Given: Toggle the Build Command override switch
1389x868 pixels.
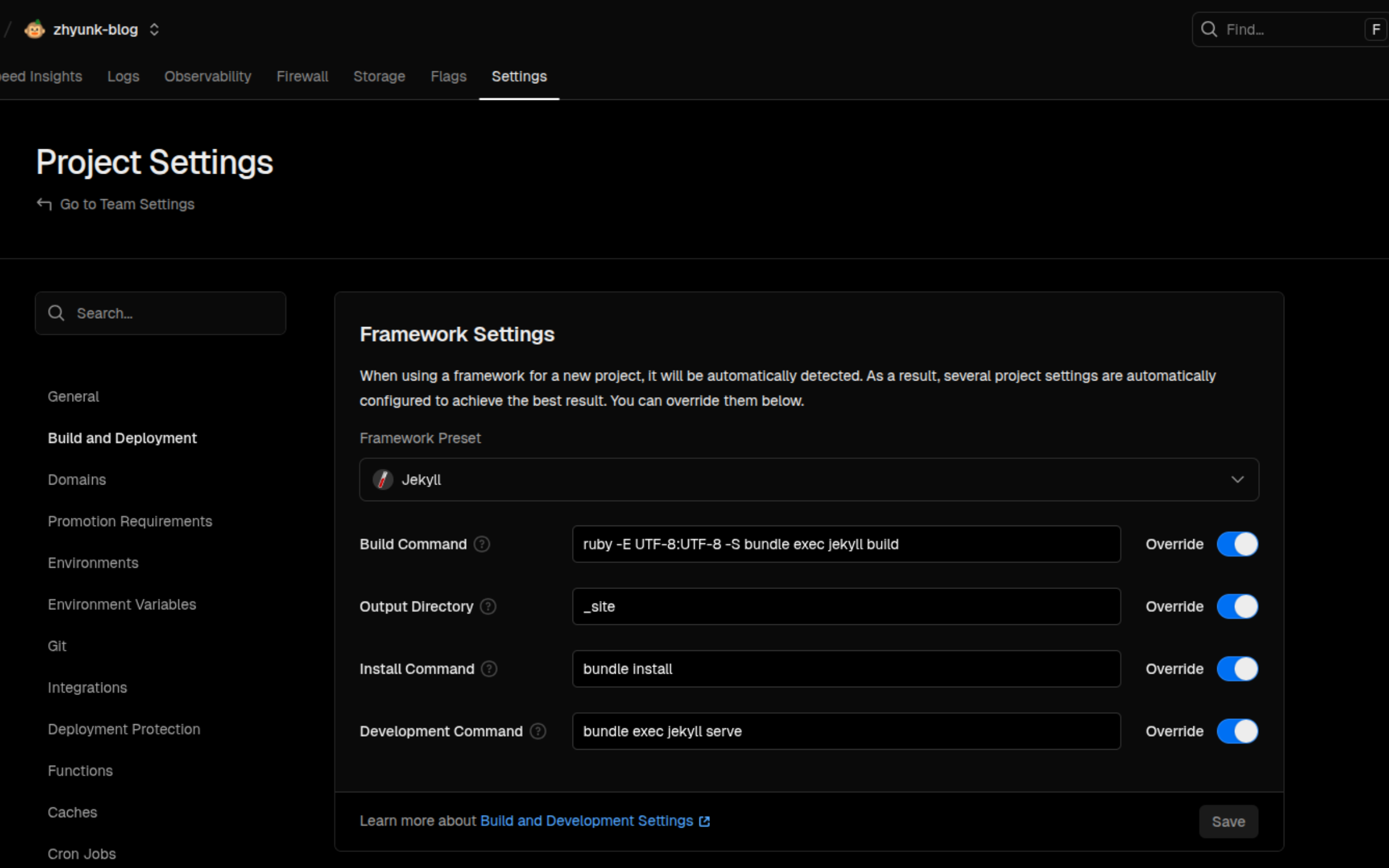Looking at the screenshot, I should (x=1237, y=544).
